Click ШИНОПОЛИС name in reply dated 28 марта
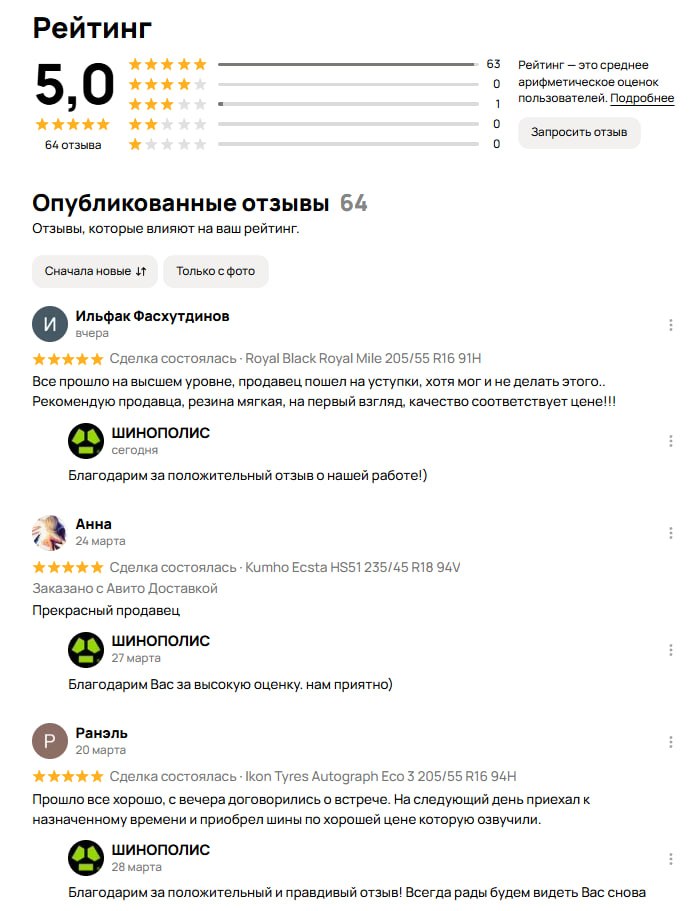The width and height of the screenshot is (698, 911). click(x=160, y=849)
